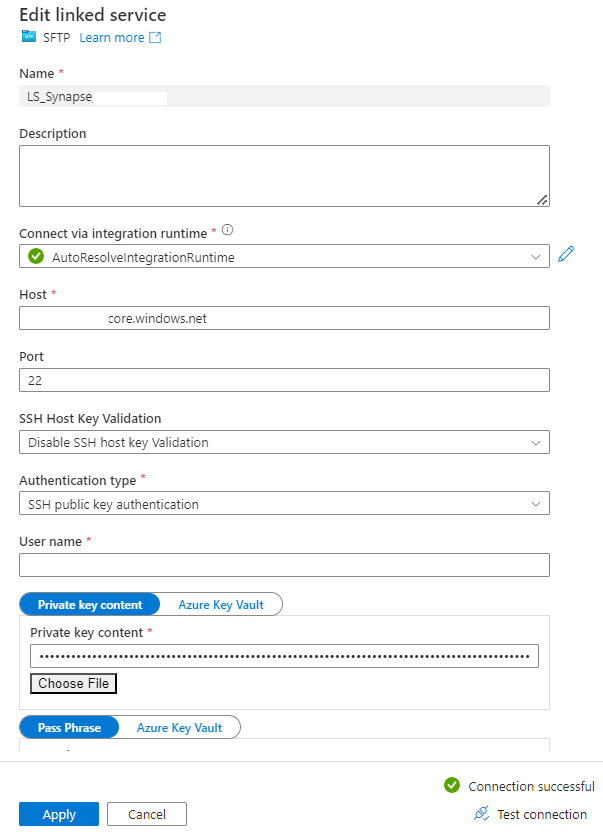The width and height of the screenshot is (603, 837).
Task: Click the Test connection icon
Action: (x=481, y=814)
